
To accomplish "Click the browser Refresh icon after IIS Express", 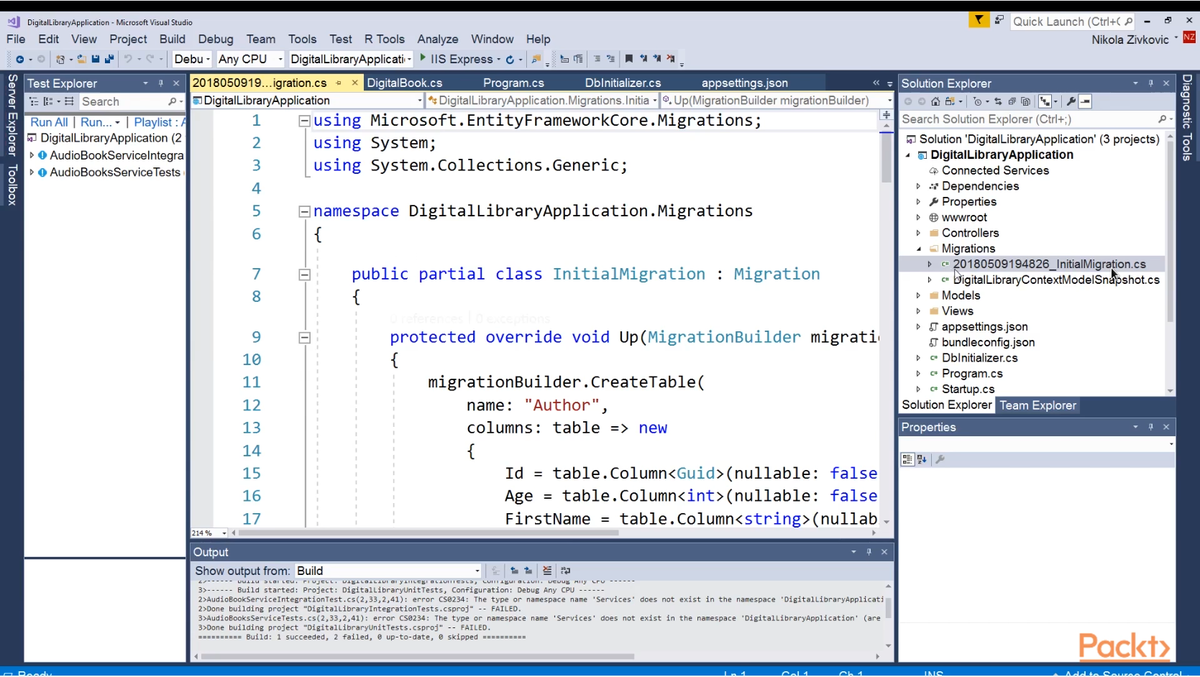I will [509, 59].
